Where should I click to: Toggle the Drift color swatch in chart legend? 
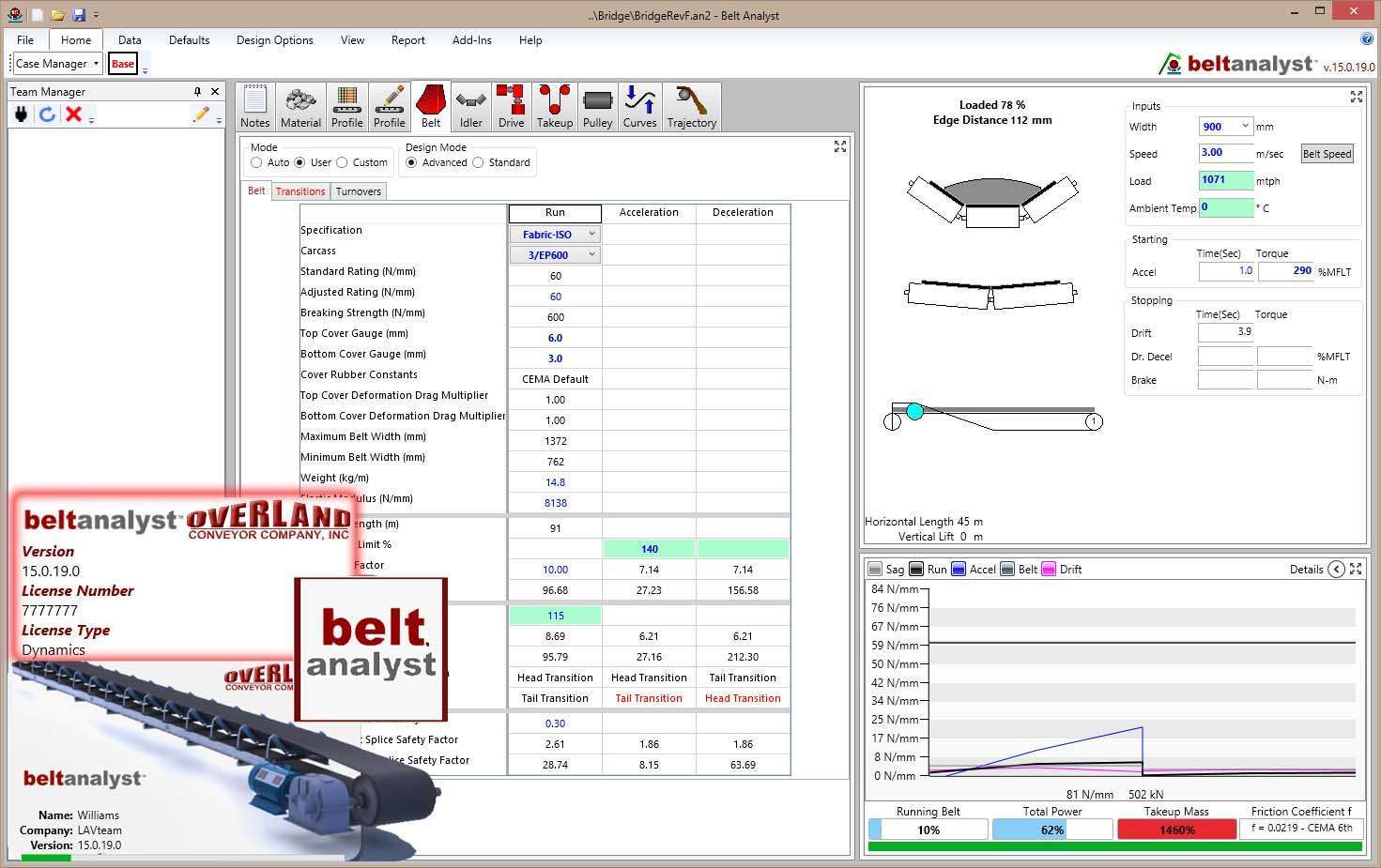pos(1049,569)
